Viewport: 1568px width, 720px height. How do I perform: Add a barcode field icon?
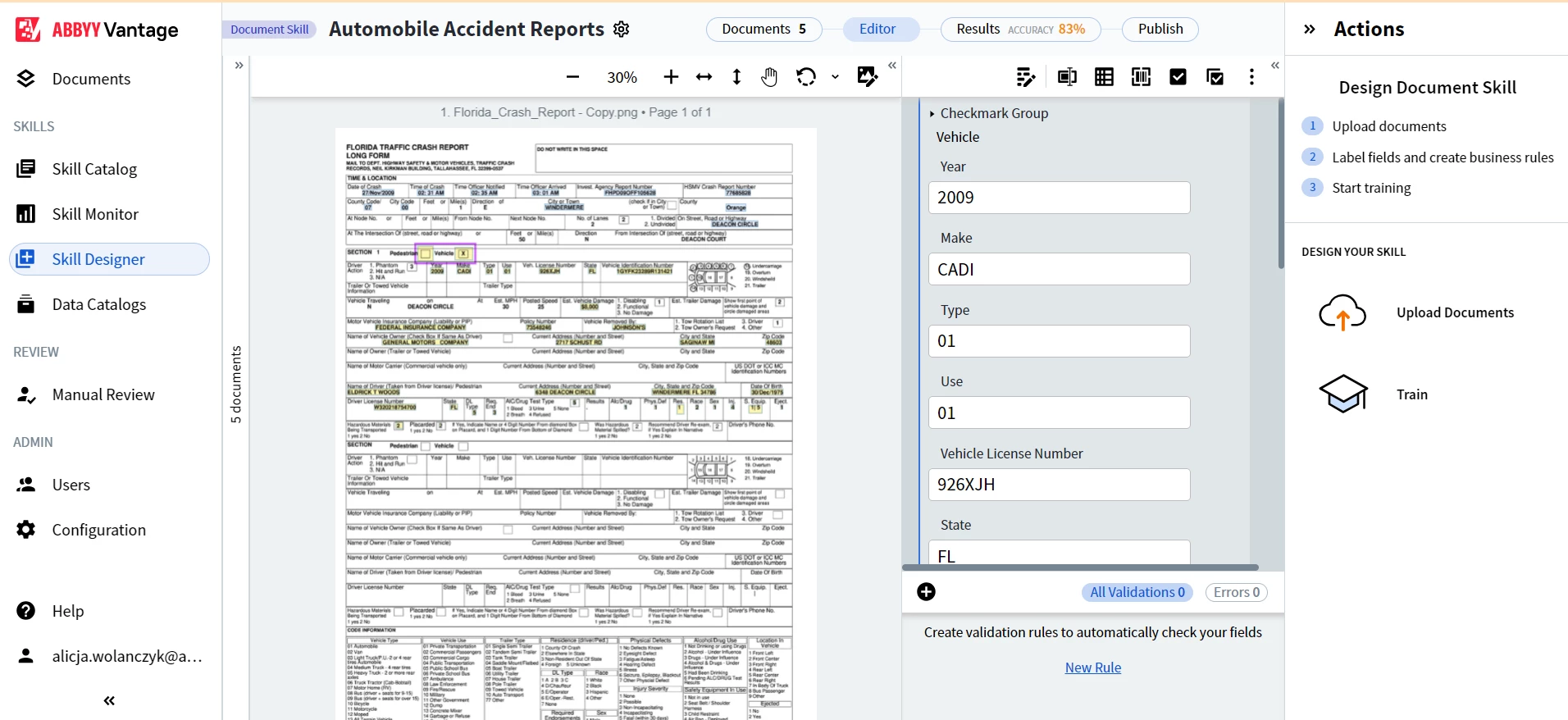point(1141,77)
